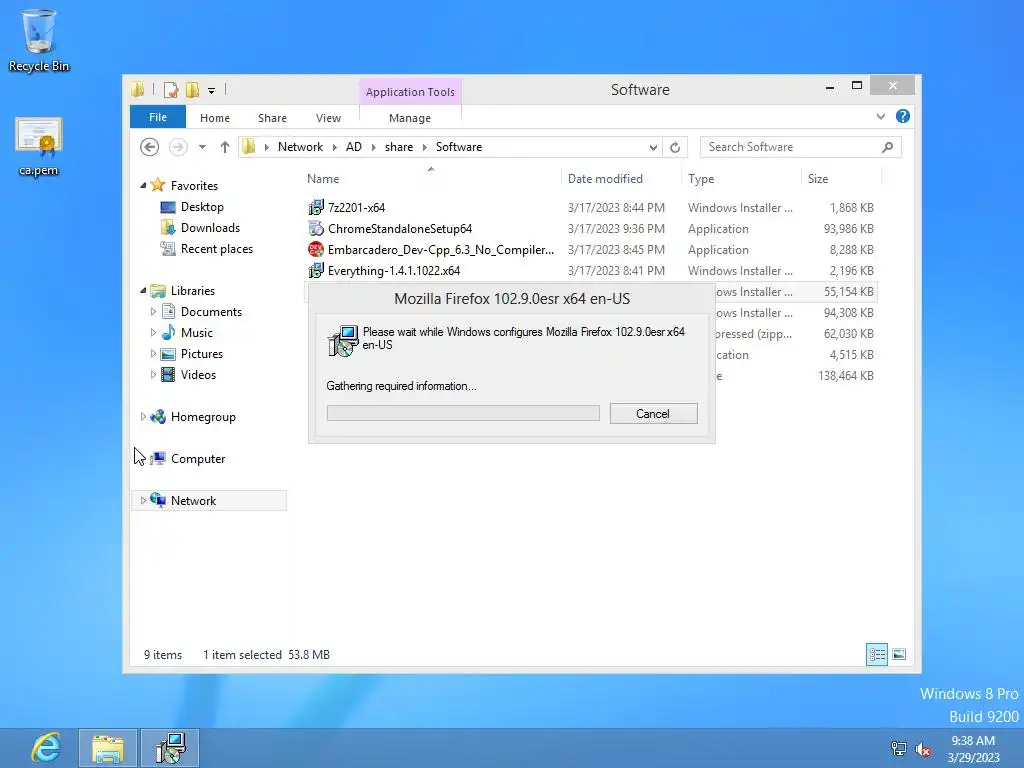Switch to Large icons view layout icon
The width and height of the screenshot is (1024, 768).
[899, 654]
